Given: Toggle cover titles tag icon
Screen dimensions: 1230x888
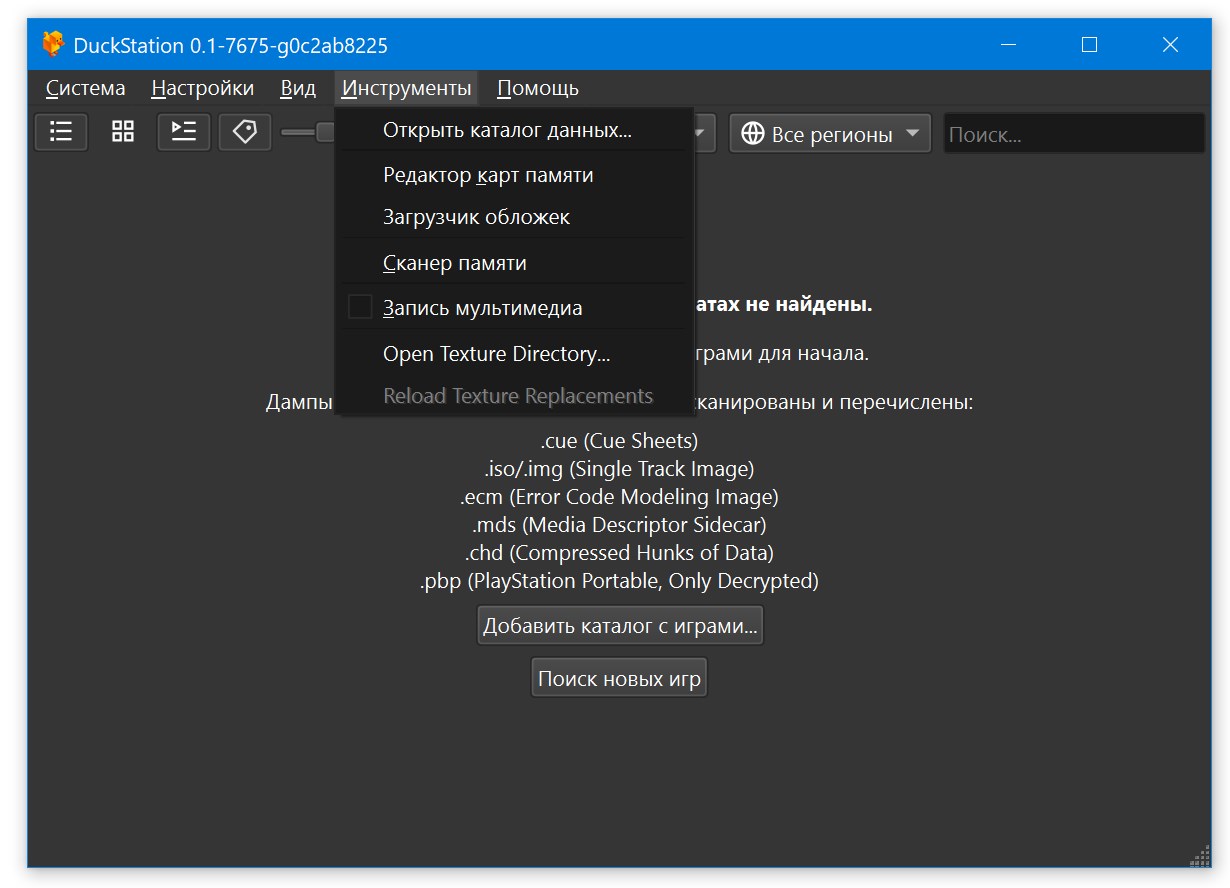Looking at the screenshot, I should click(245, 132).
